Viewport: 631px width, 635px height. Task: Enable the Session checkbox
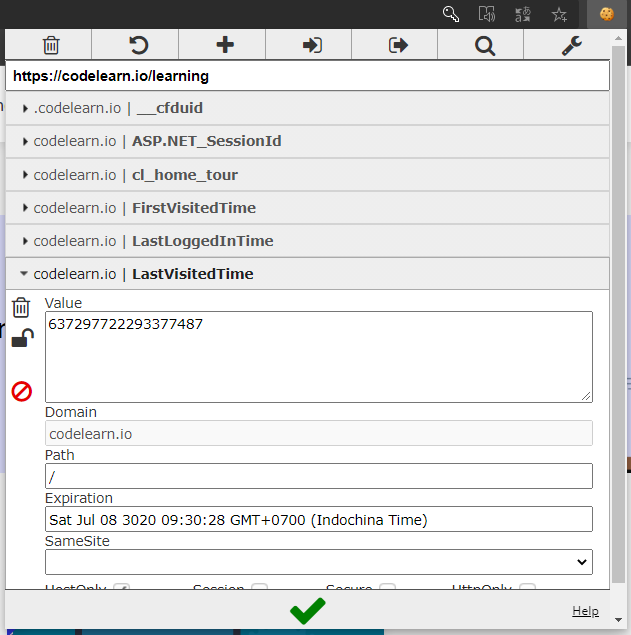pos(259,589)
